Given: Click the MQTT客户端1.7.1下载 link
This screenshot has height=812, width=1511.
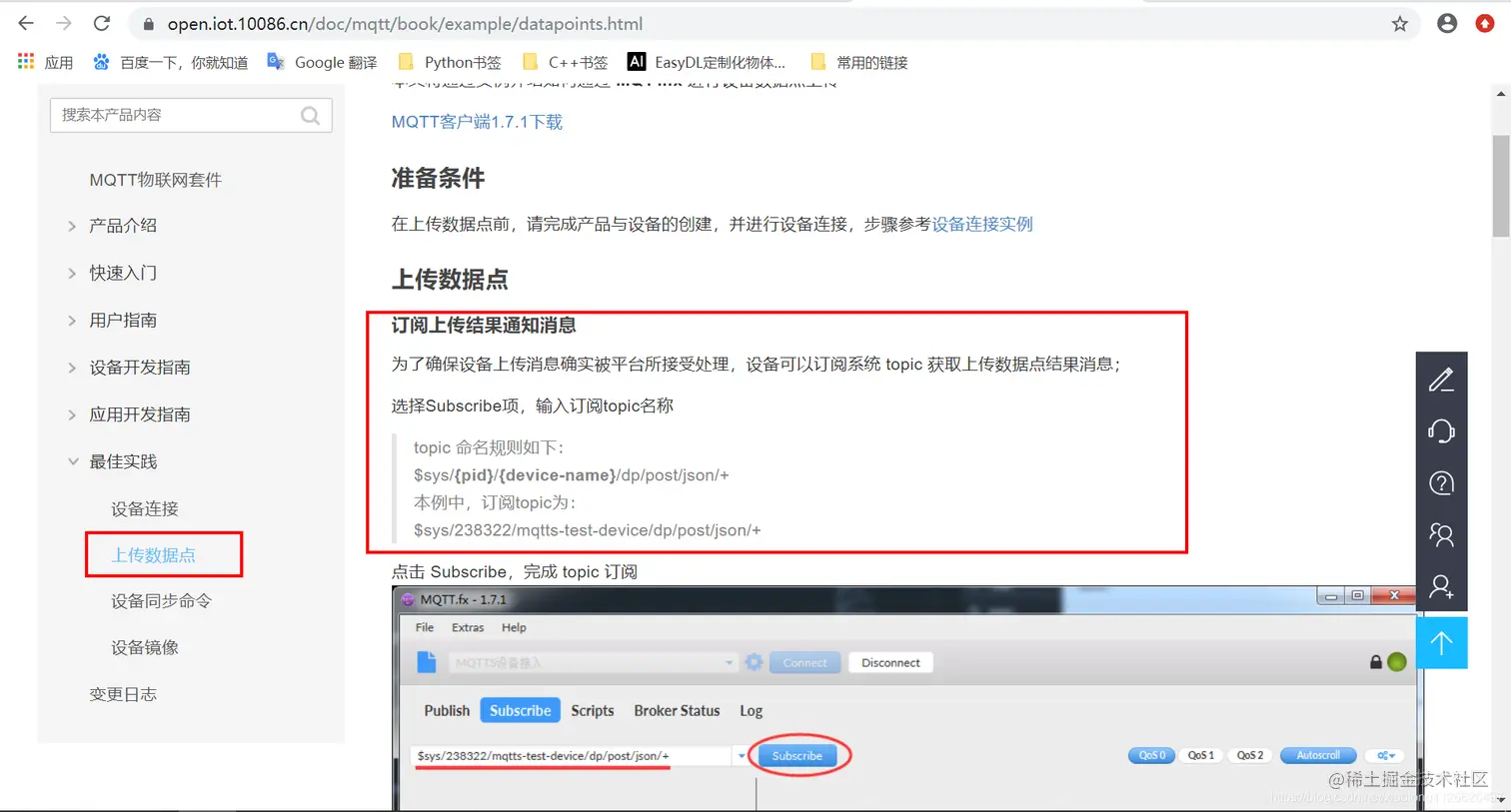Looking at the screenshot, I should [477, 122].
